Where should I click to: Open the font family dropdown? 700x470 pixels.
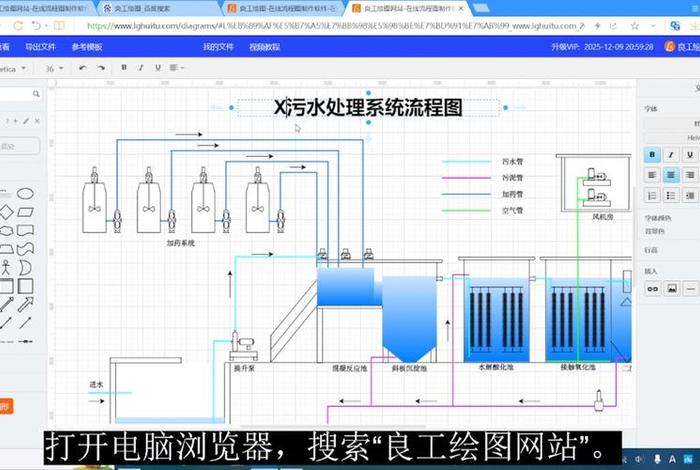tap(13, 69)
